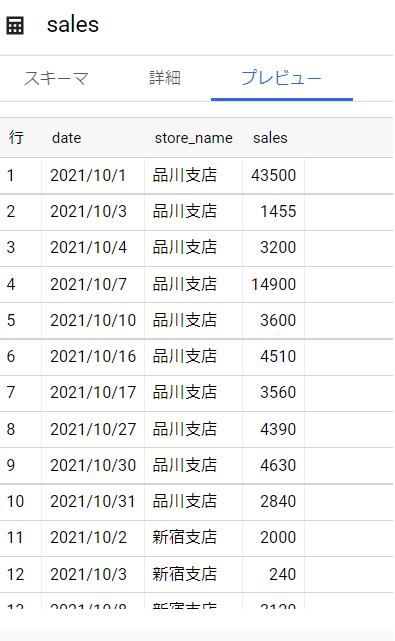
Task: Click the date cell 2021/10/16
Action: tap(93, 356)
